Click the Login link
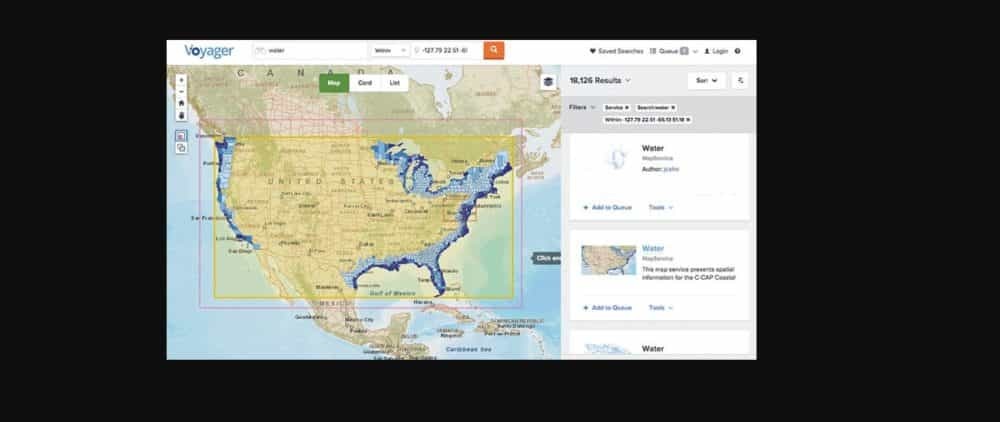This screenshot has width=1000, height=422. [716, 51]
